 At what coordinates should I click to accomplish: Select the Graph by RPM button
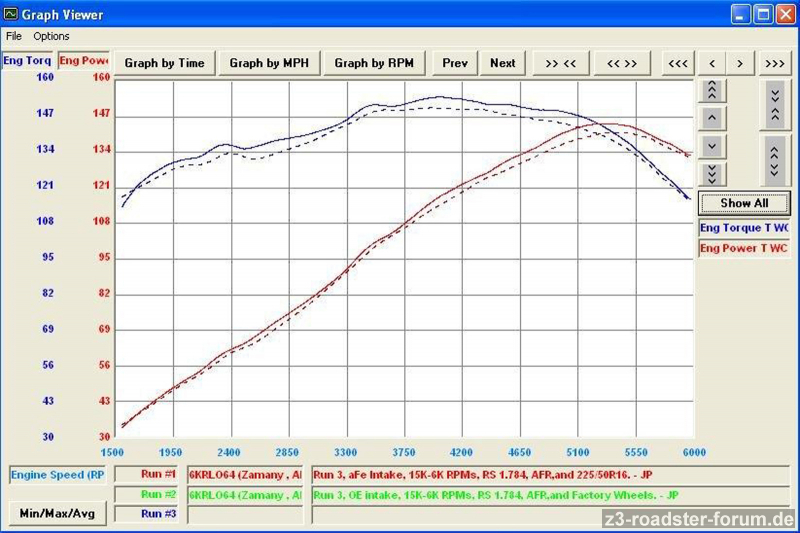click(374, 63)
